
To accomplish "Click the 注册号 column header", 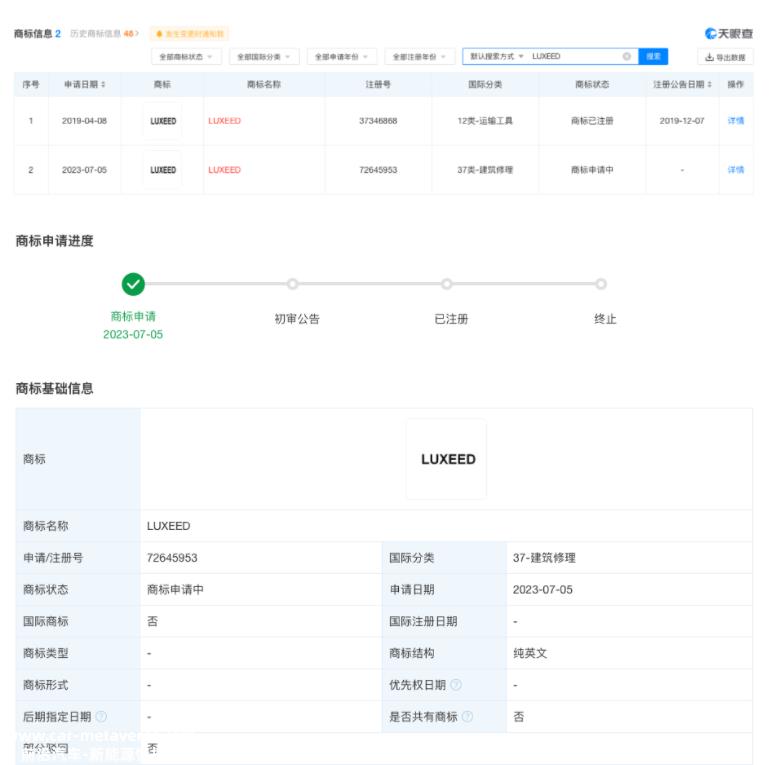I will [x=378, y=84].
